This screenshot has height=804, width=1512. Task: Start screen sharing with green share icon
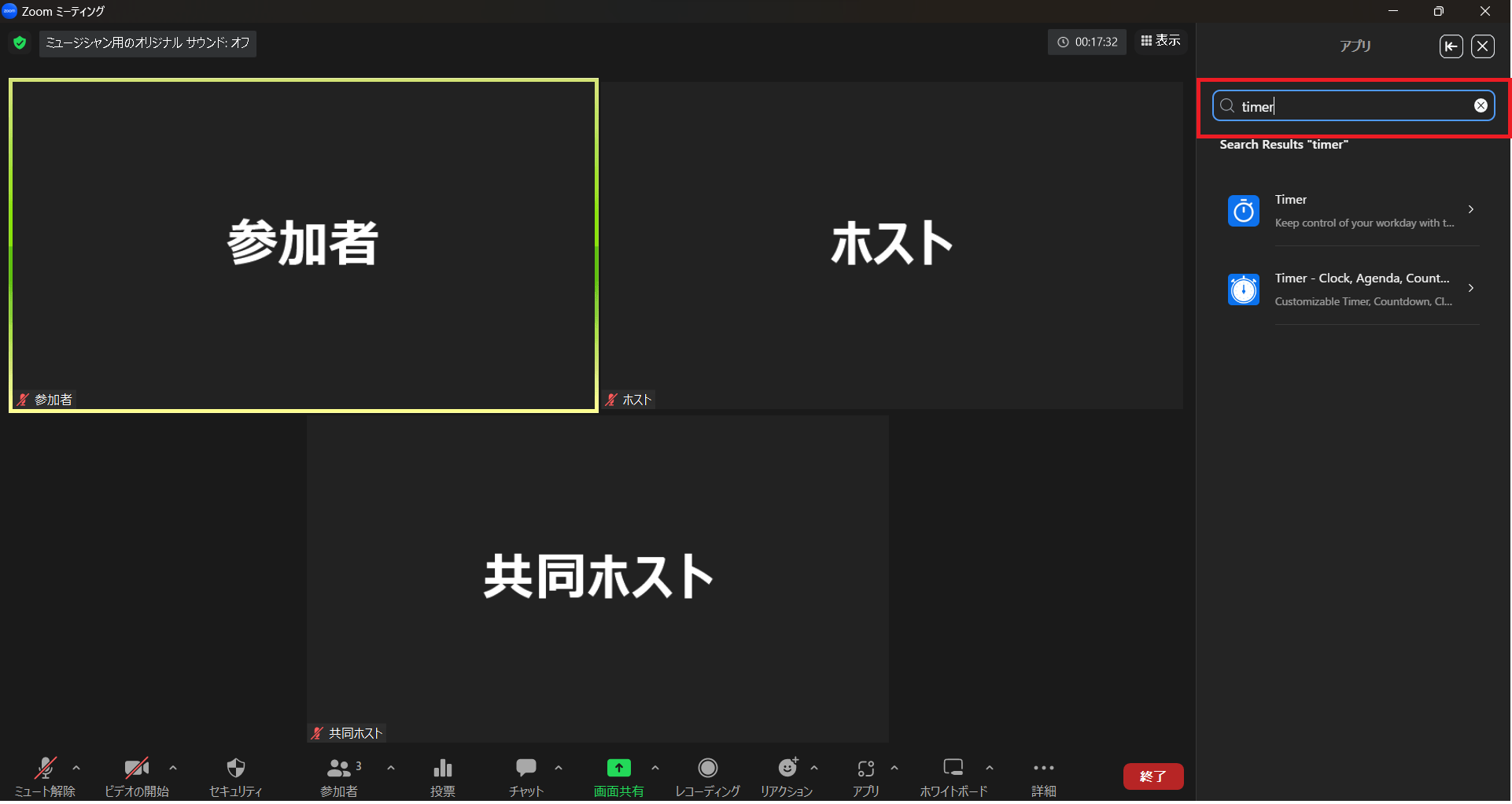618,769
